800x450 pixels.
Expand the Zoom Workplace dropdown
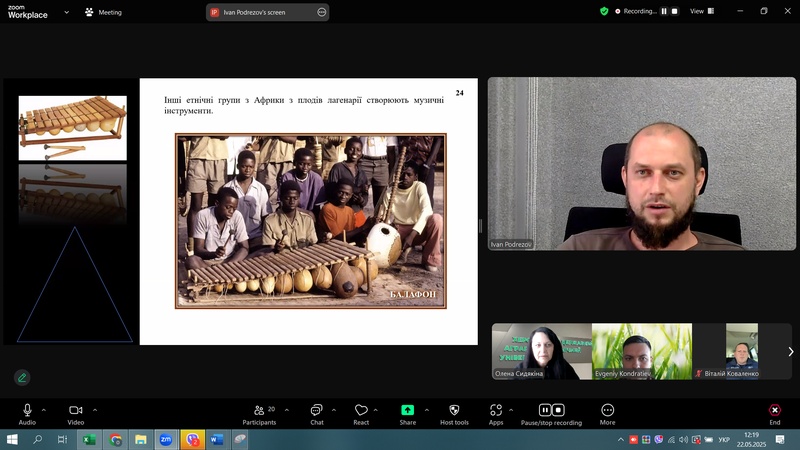pos(66,12)
